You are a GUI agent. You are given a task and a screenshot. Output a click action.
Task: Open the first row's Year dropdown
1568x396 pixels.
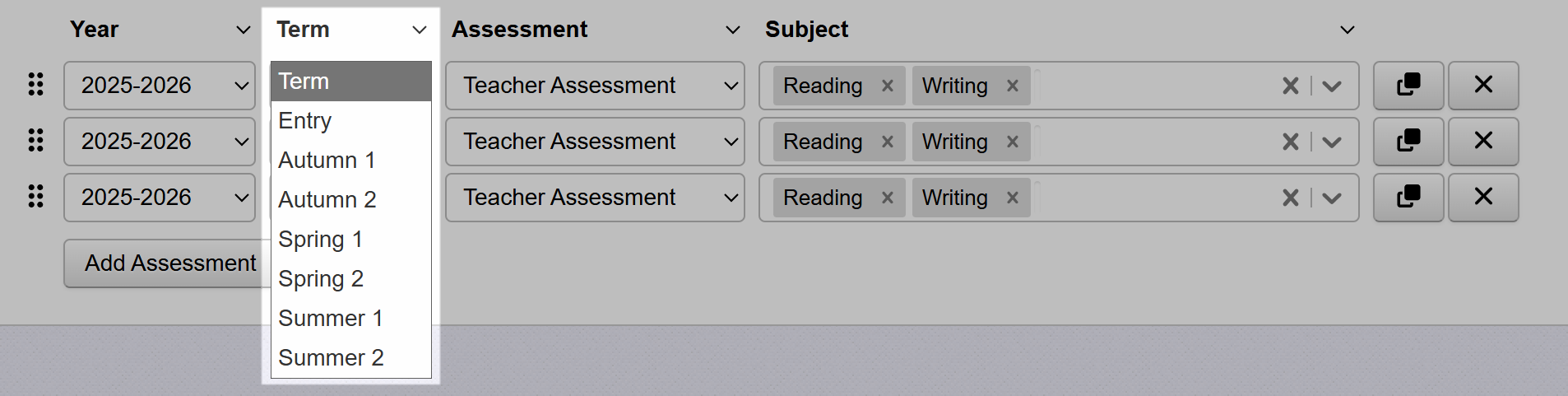pyautogui.click(x=160, y=86)
